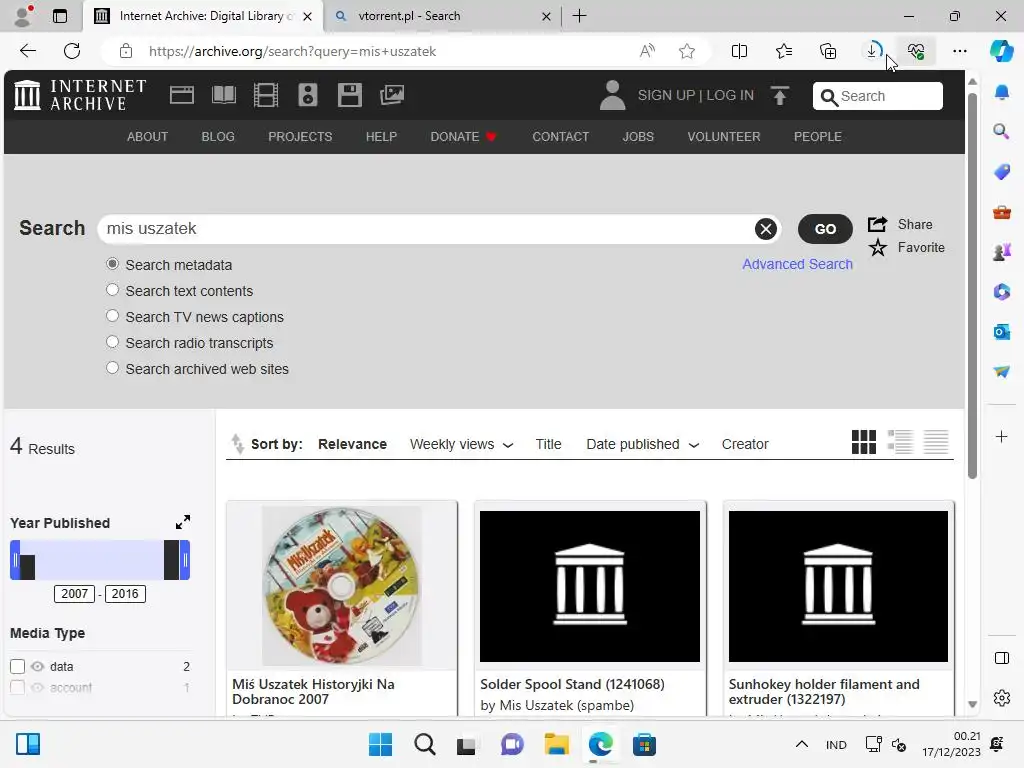Clear the search query with the X
This screenshot has height=768, width=1024.
(765, 229)
